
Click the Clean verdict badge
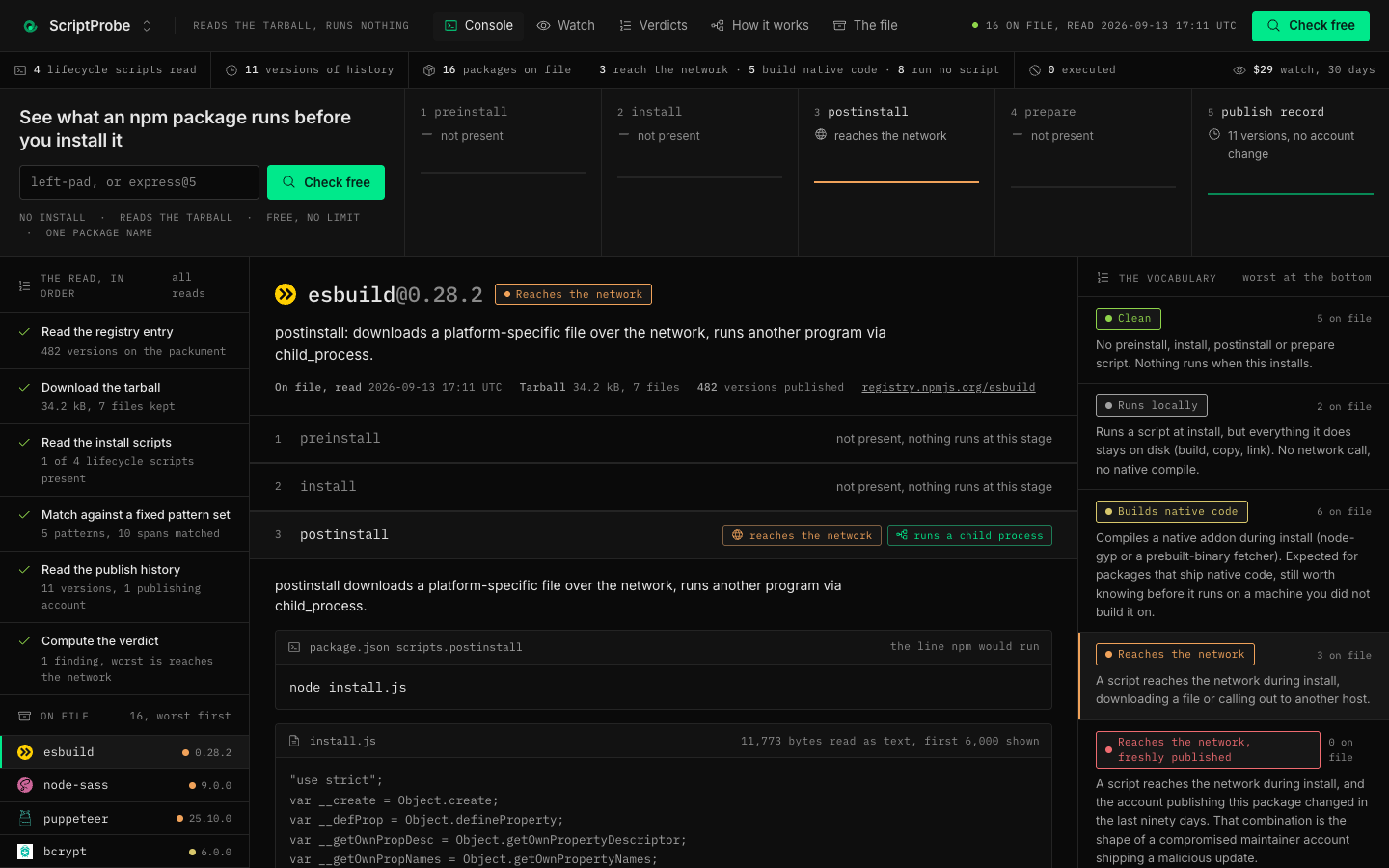click(1129, 318)
